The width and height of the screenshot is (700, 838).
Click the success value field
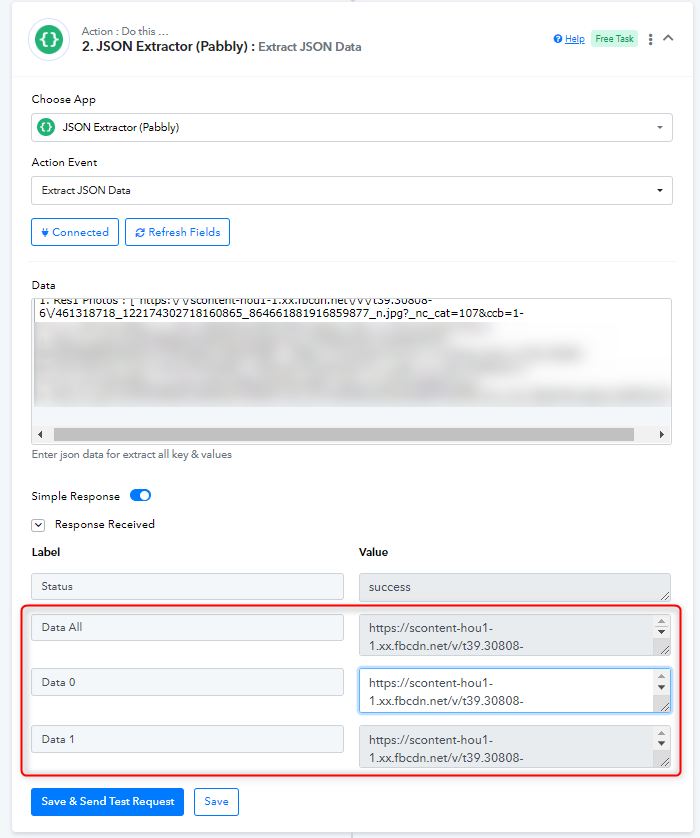[x=515, y=587]
